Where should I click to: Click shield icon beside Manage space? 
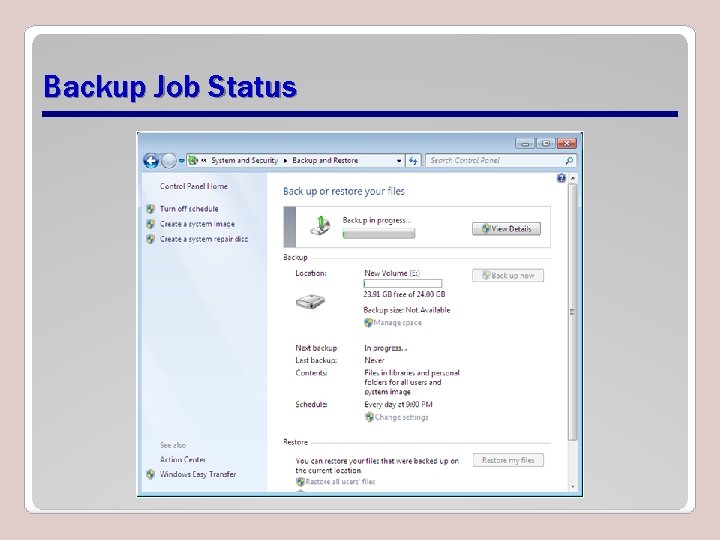(368, 323)
